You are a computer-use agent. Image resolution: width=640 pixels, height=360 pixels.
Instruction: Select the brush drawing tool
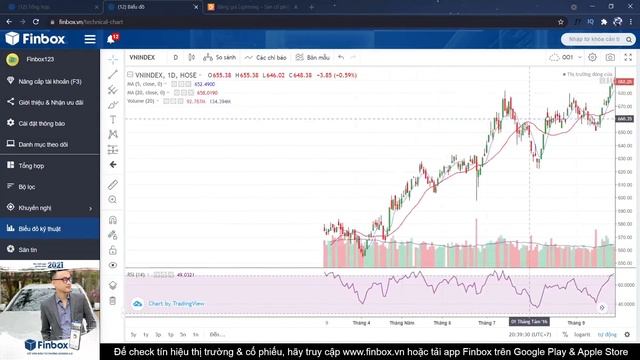click(x=113, y=104)
